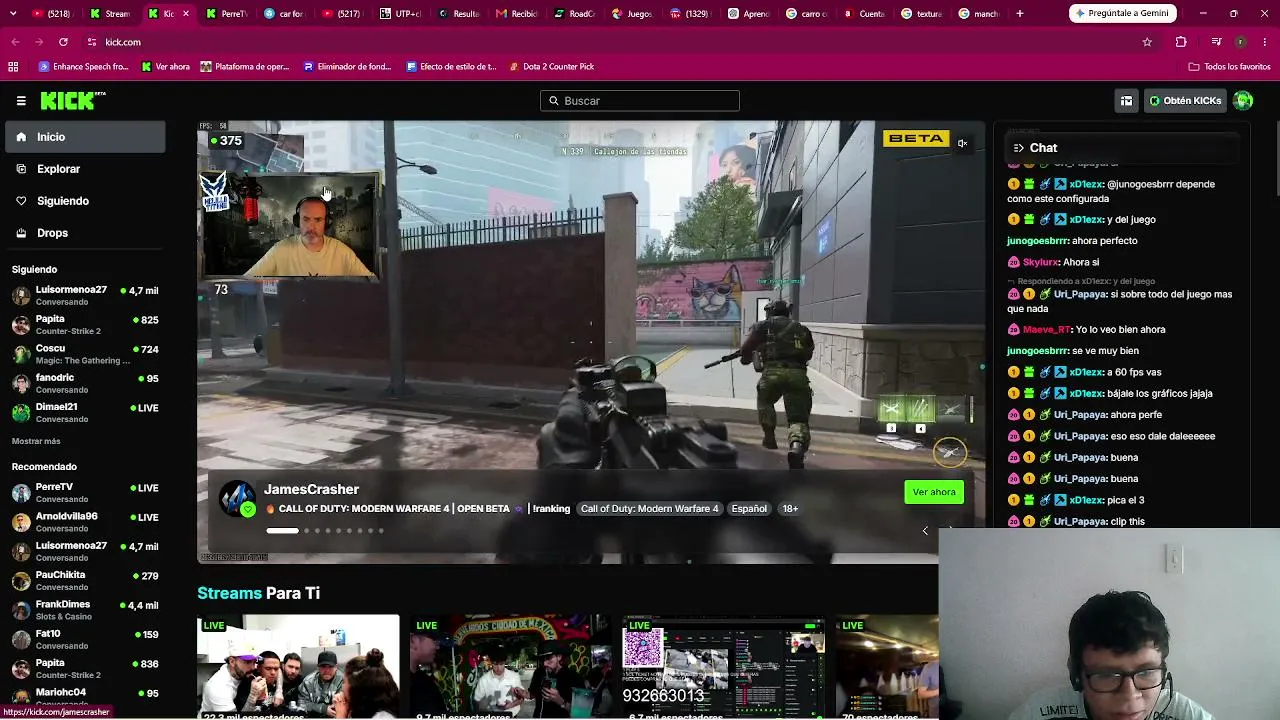Open the Eliminador de fond... bookmark
This screenshot has height=720, width=1280.
tap(346, 67)
